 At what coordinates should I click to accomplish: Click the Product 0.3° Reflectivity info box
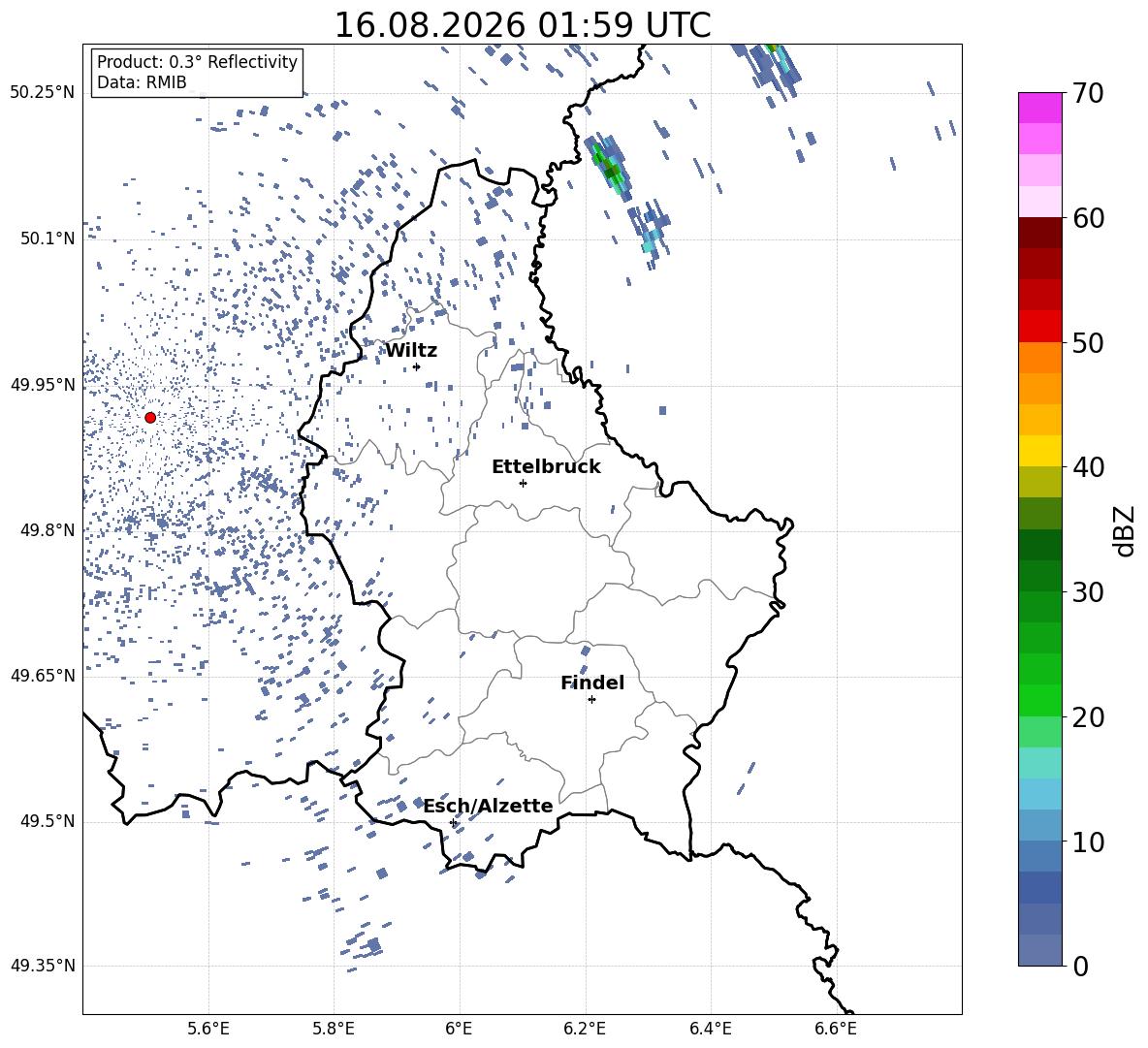coord(197,72)
